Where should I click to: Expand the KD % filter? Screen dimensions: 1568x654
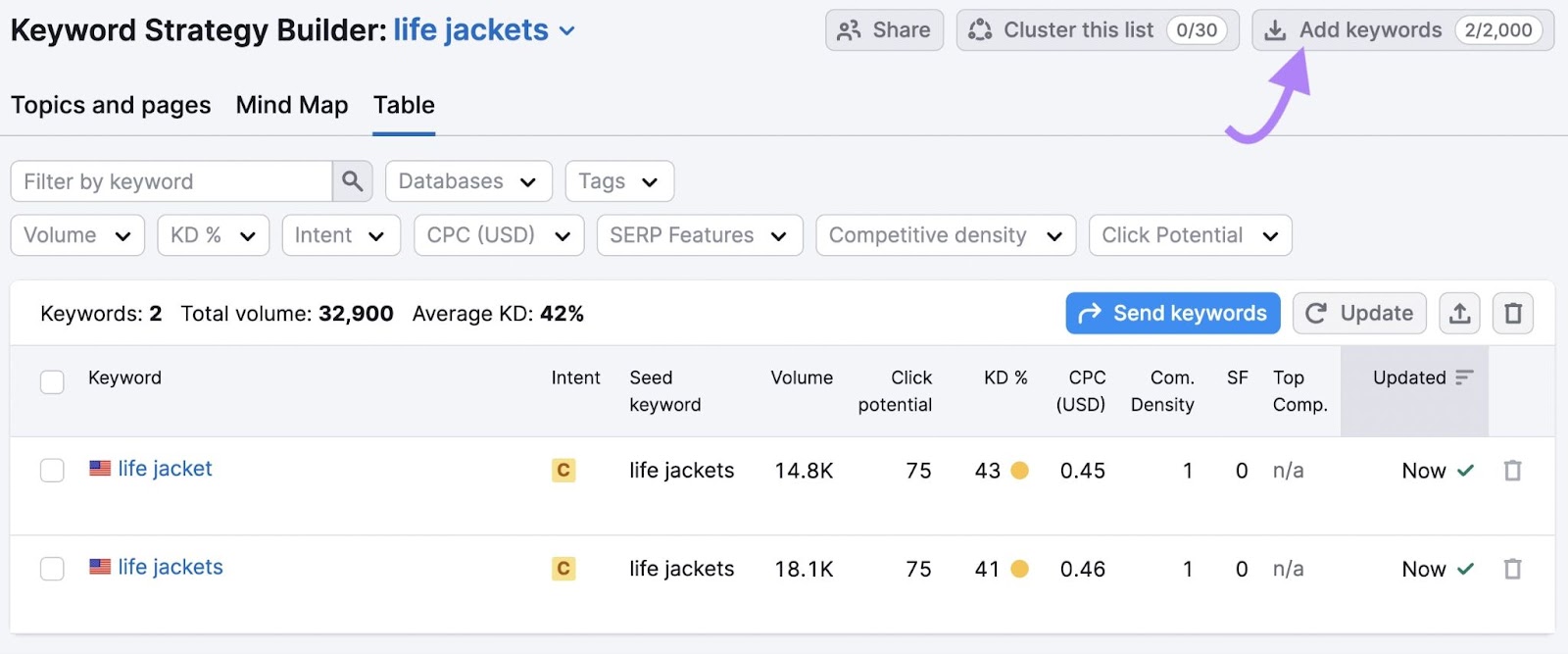pos(213,235)
